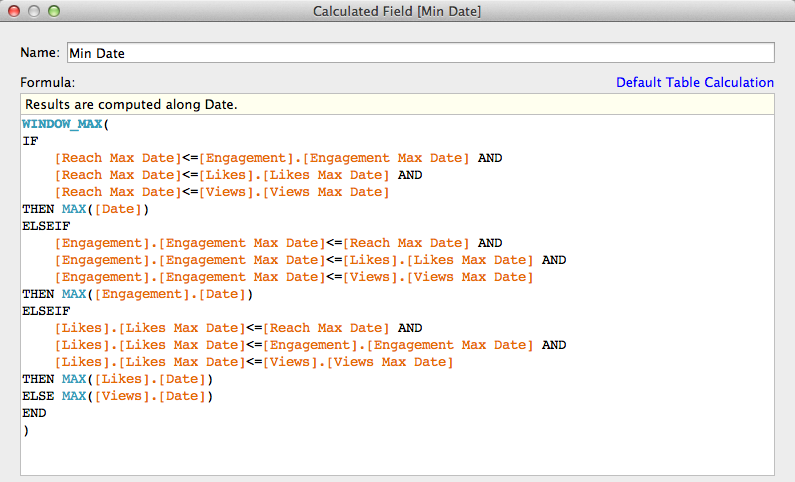This screenshot has height=482, width=795.
Task: Click the 'Formula:' label
Action: click(x=47, y=83)
